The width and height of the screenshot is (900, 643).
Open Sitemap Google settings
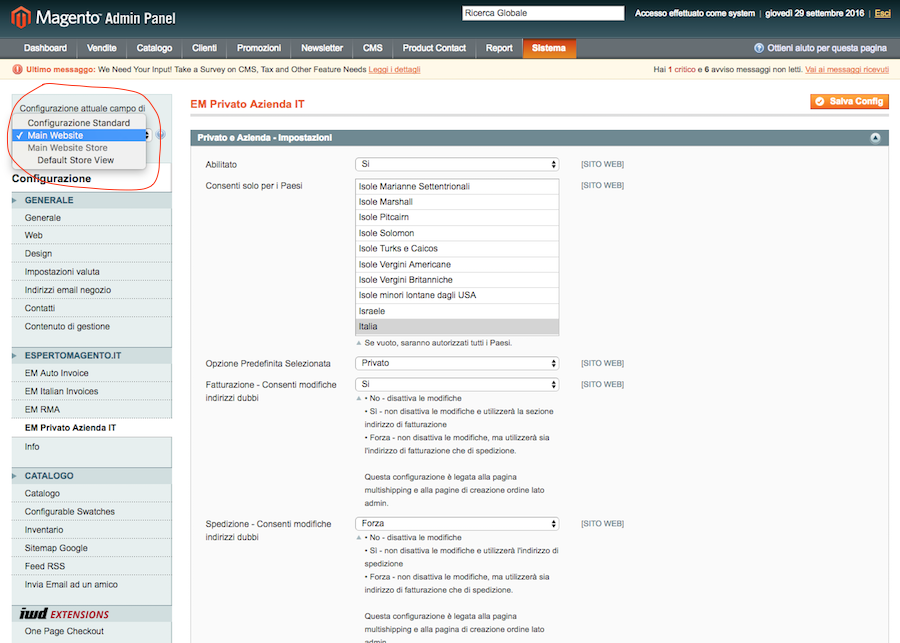[x=56, y=548]
